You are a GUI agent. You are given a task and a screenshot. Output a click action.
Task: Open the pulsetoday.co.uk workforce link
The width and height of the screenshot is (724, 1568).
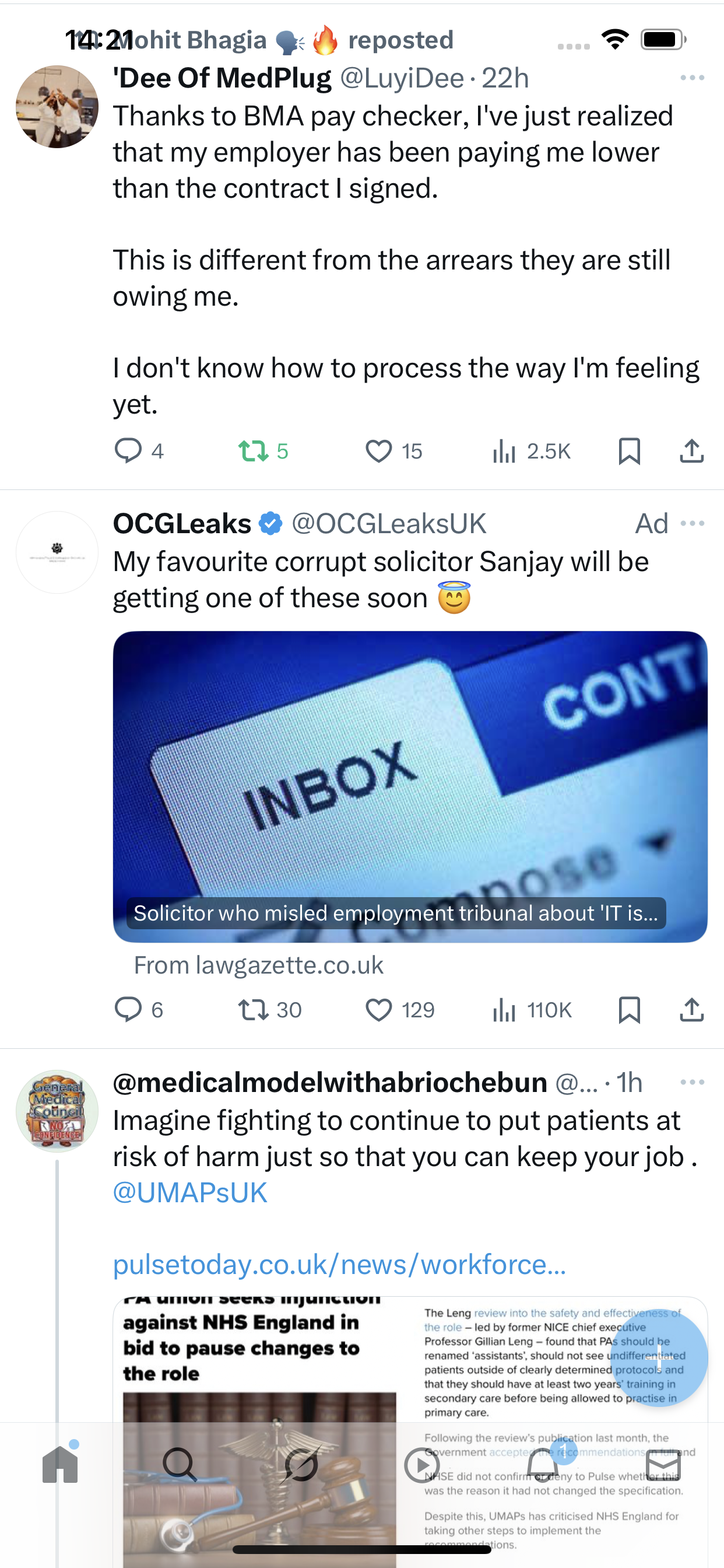click(x=339, y=1264)
